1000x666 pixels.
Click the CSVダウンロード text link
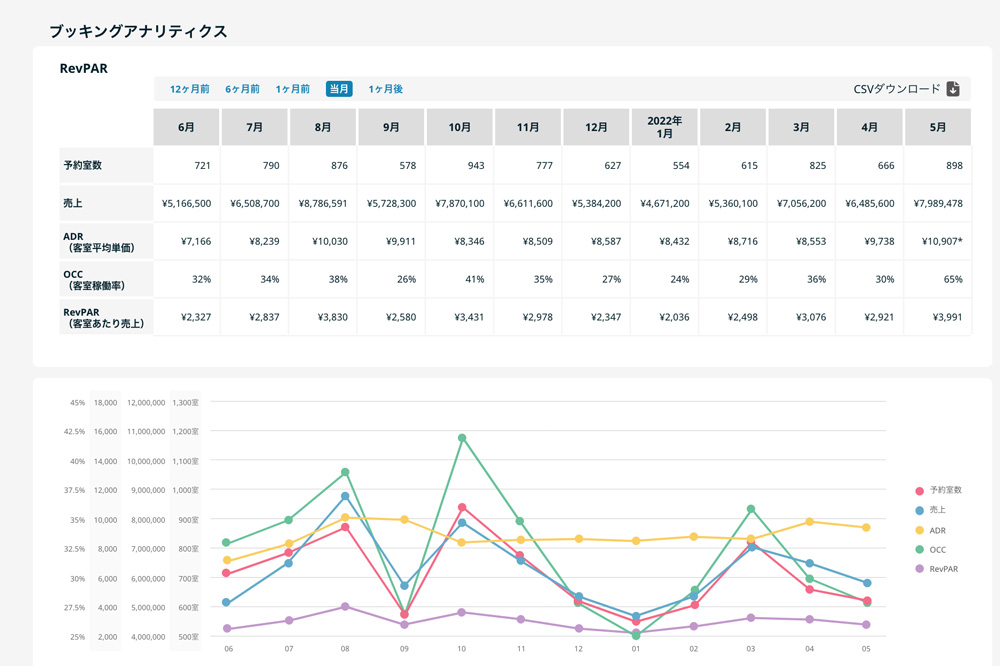tap(897, 89)
